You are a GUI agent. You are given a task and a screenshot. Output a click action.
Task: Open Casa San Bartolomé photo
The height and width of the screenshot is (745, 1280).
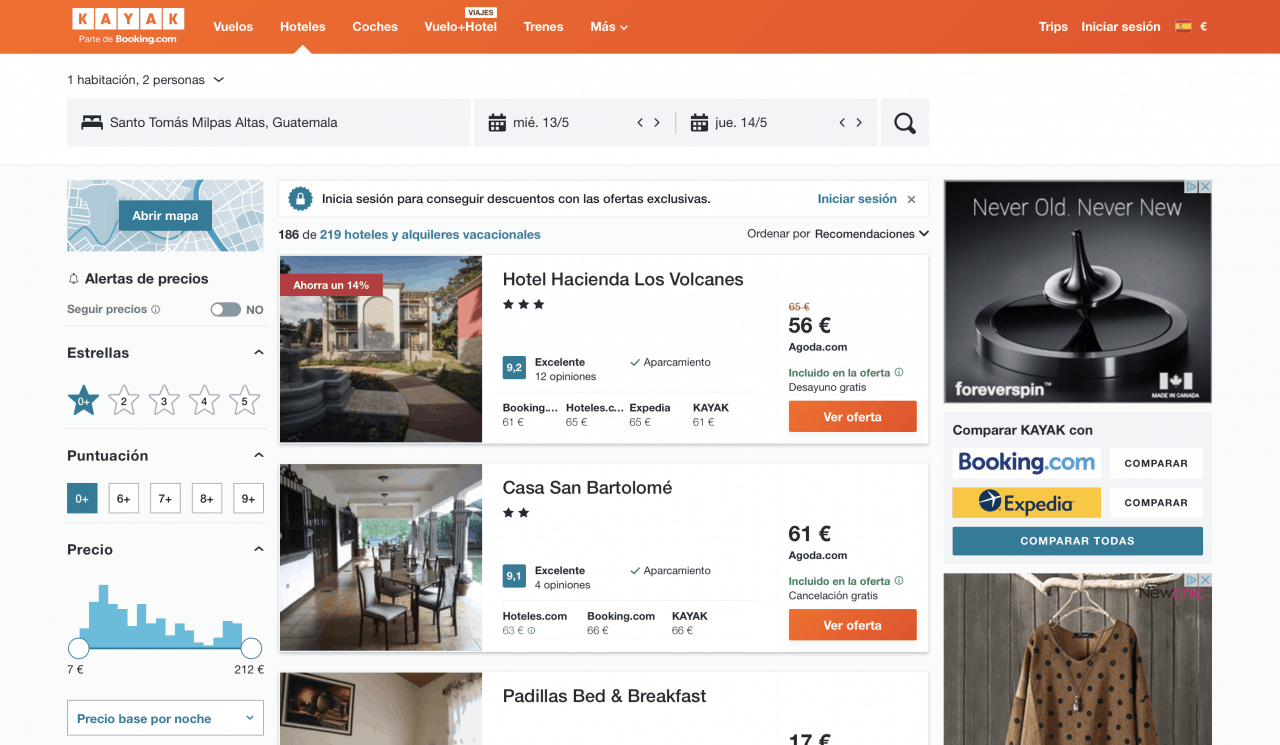coord(381,558)
